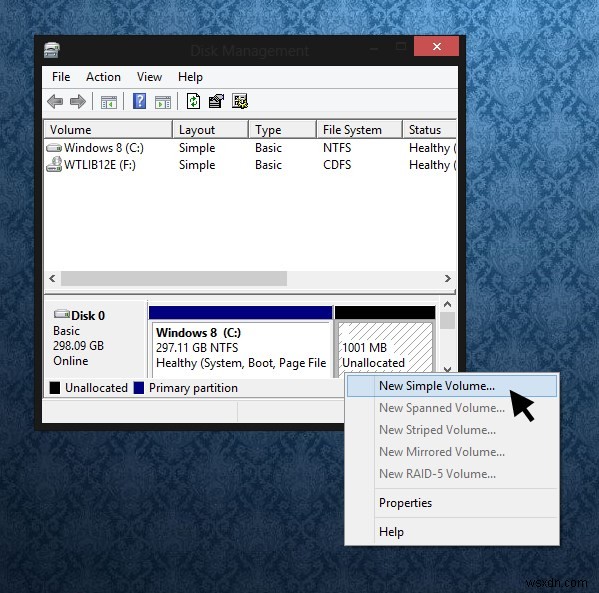Open the blue question mark Help icon
The image size is (599, 593).
[x=139, y=102]
